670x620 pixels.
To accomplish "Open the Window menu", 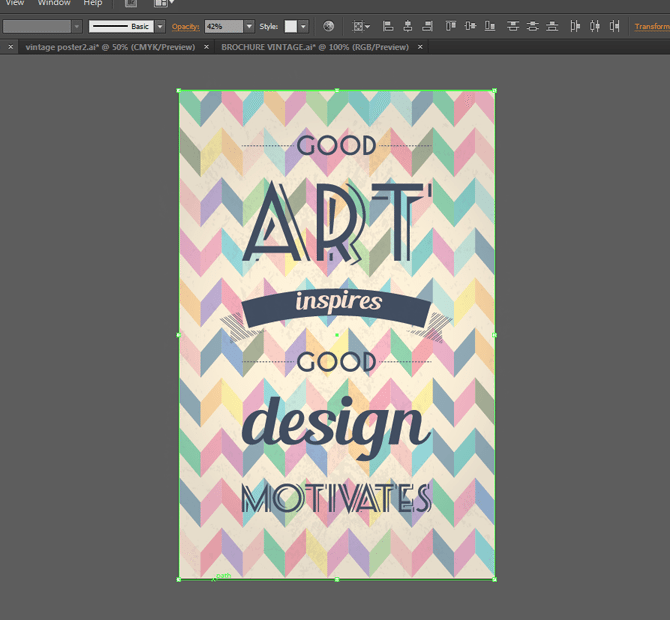I will (x=54, y=4).
